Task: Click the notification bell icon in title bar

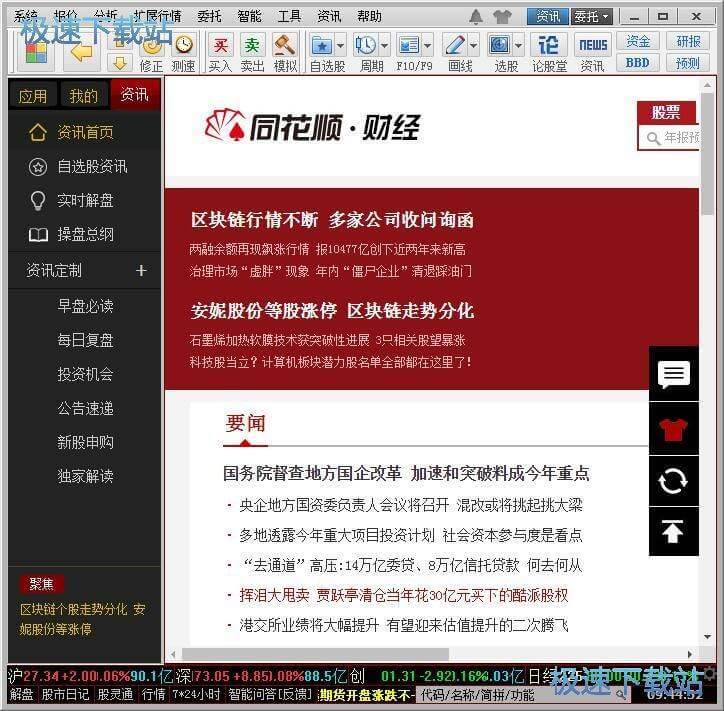Action: (476, 17)
